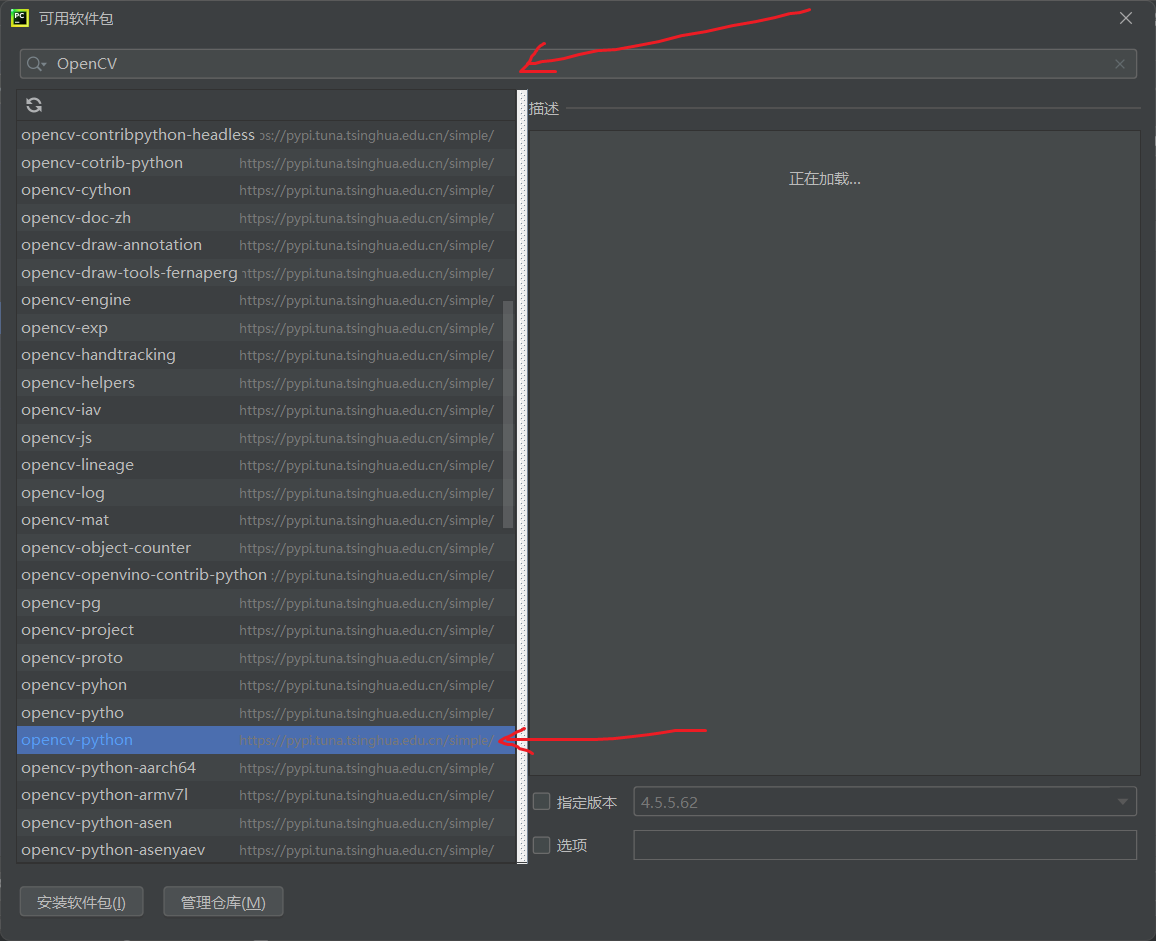Close the available packages dialog
The width and height of the screenshot is (1156, 941).
pos(1126,18)
